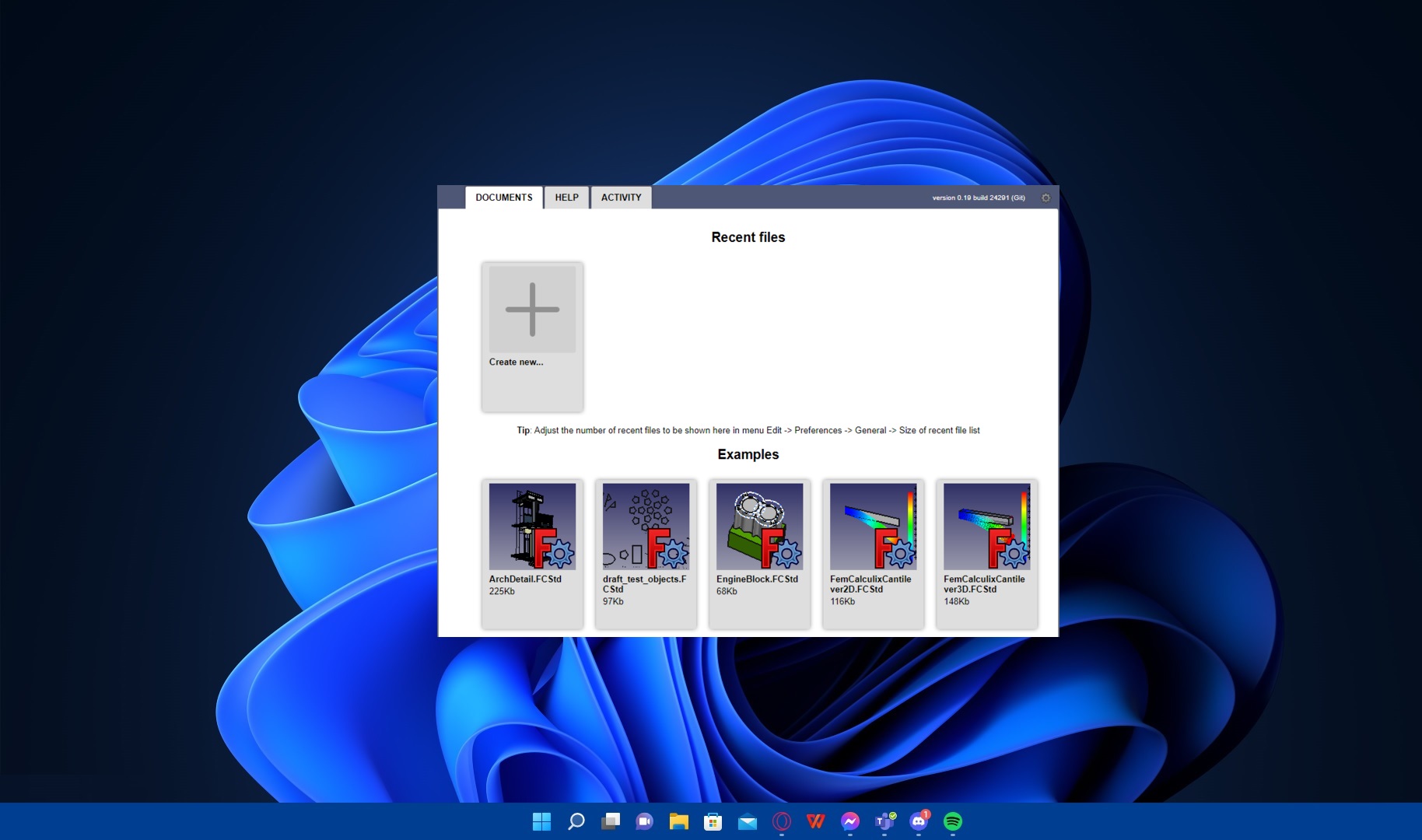Open Spotify from the taskbar
This screenshot has height=840, width=1422.
(x=953, y=821)
